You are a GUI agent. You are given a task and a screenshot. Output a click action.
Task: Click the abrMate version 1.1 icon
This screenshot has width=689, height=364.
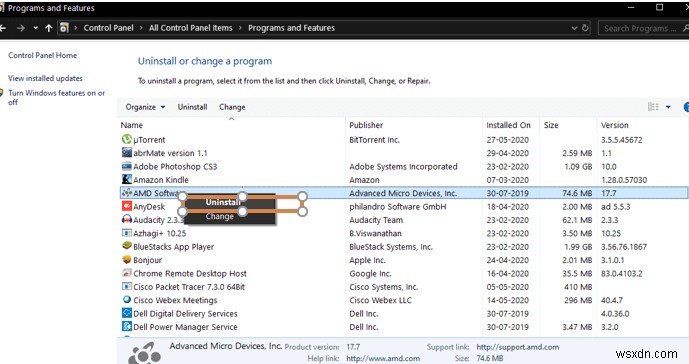[x=127, y=153]
